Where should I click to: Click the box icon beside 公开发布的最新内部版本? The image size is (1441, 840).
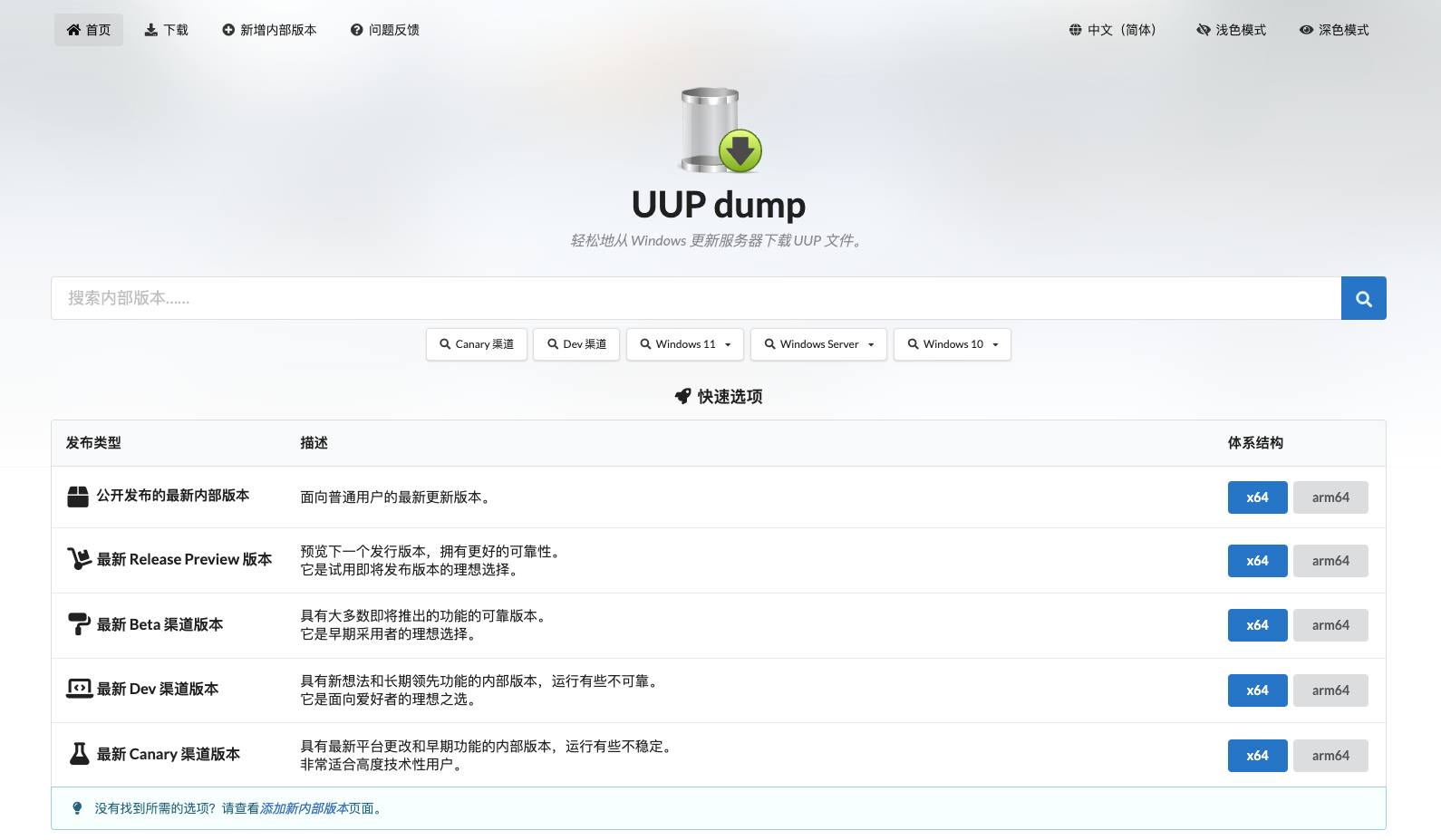click(x=78, y=497)
